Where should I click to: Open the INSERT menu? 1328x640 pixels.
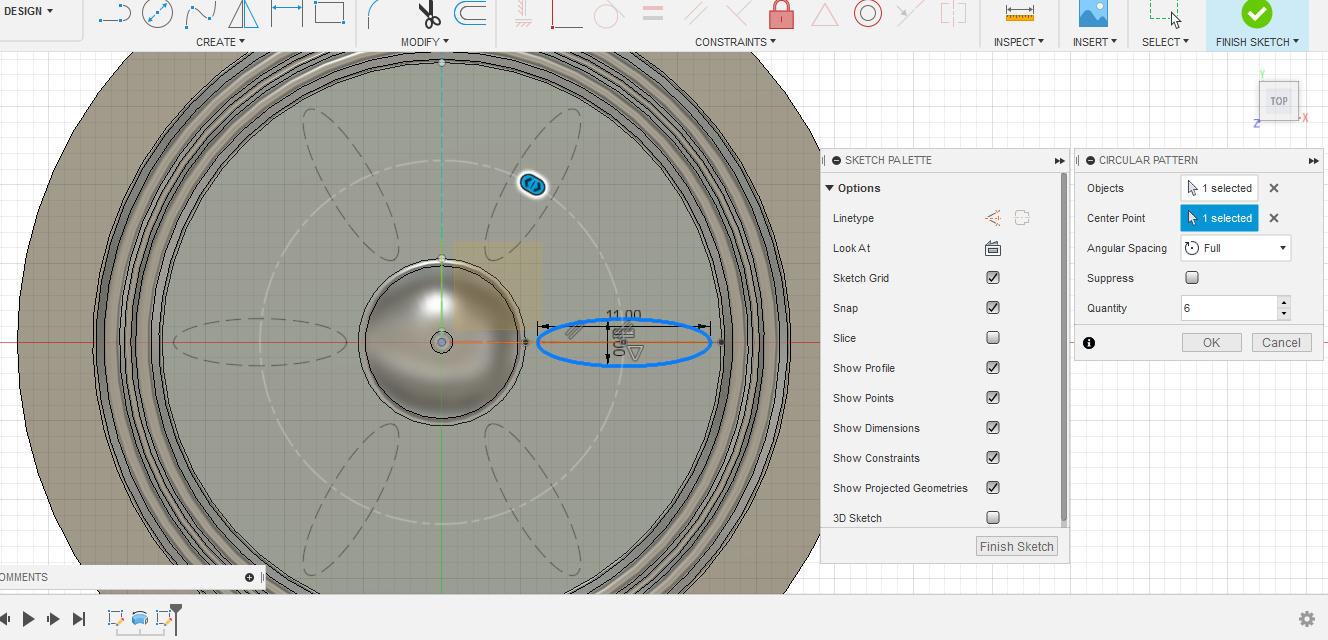click(x=1094, y=41)
